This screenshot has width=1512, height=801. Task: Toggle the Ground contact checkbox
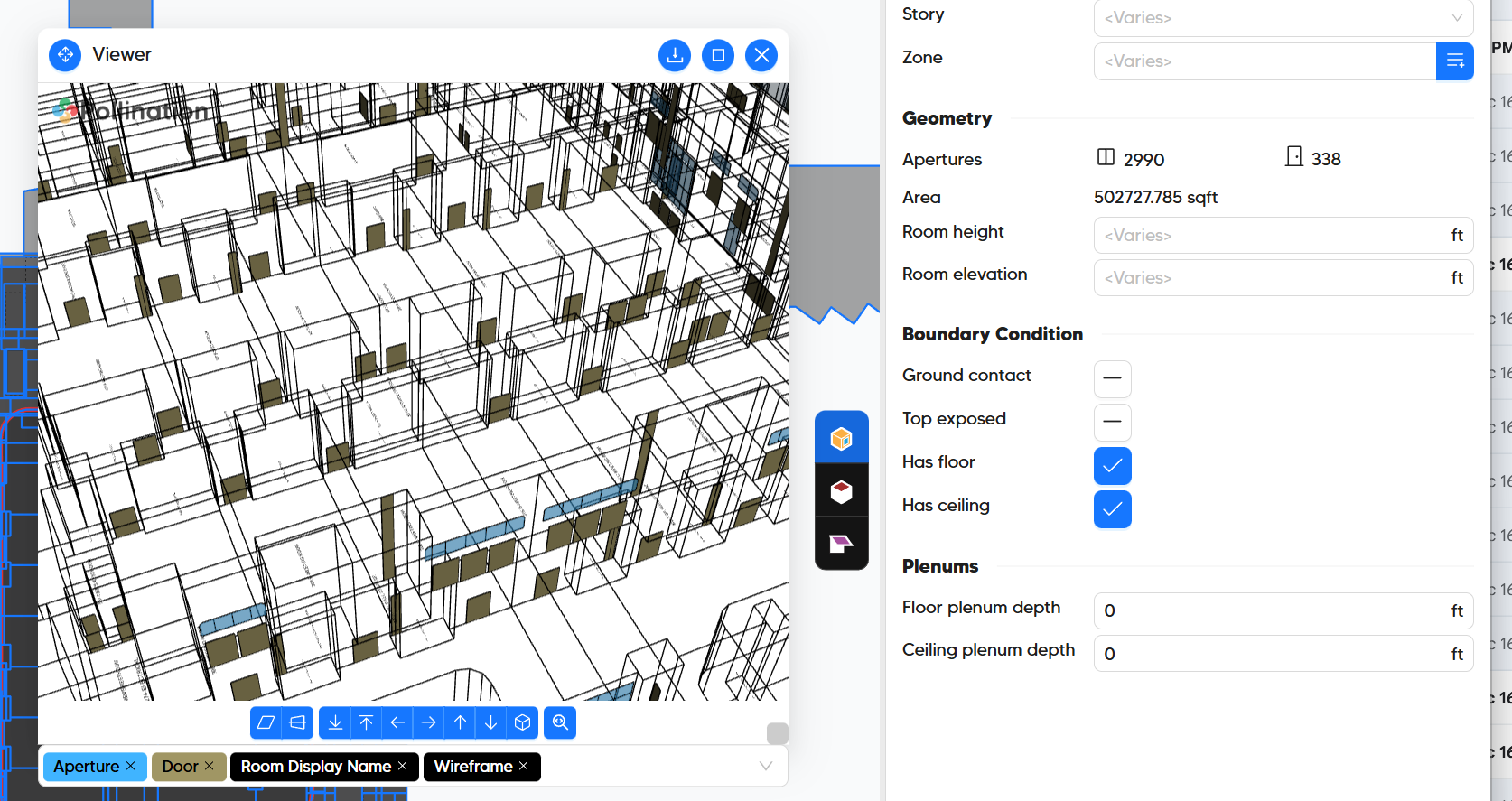[1112, 379]
